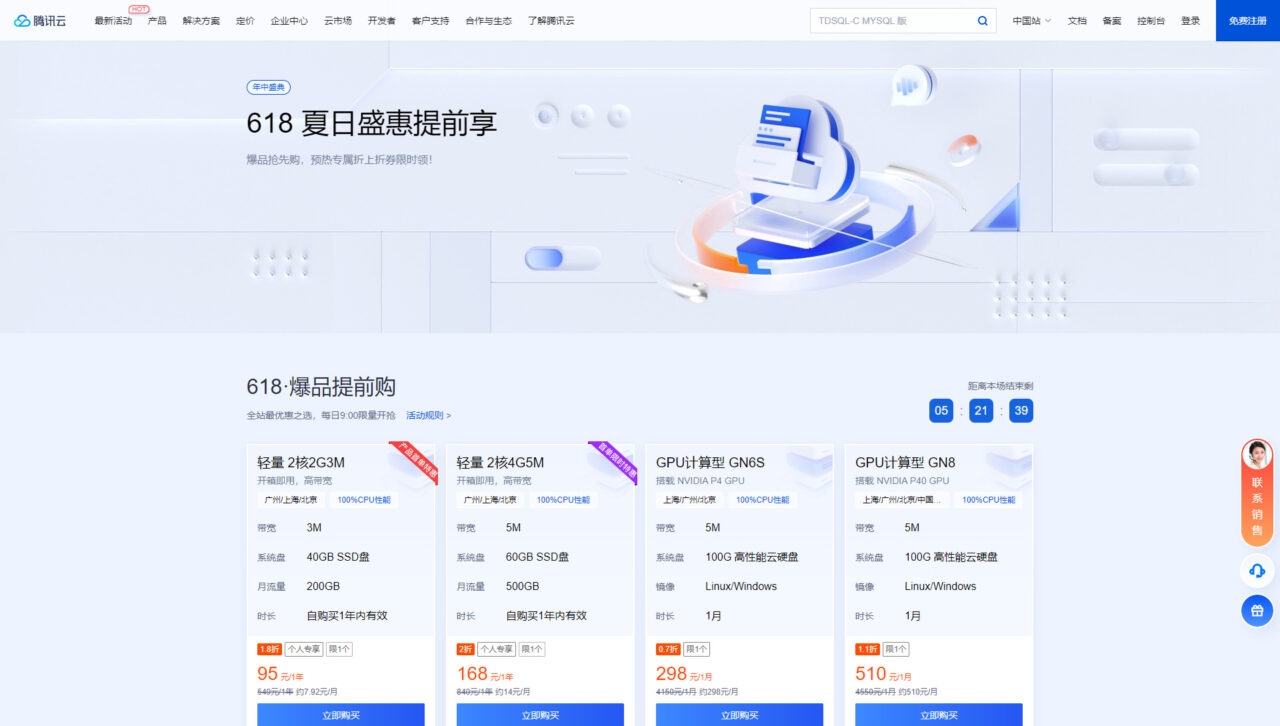Viewport: 1280px width, 726px height.
Task: Click 立即购买 for 轻量 2核2G3M
Action: 340,714
